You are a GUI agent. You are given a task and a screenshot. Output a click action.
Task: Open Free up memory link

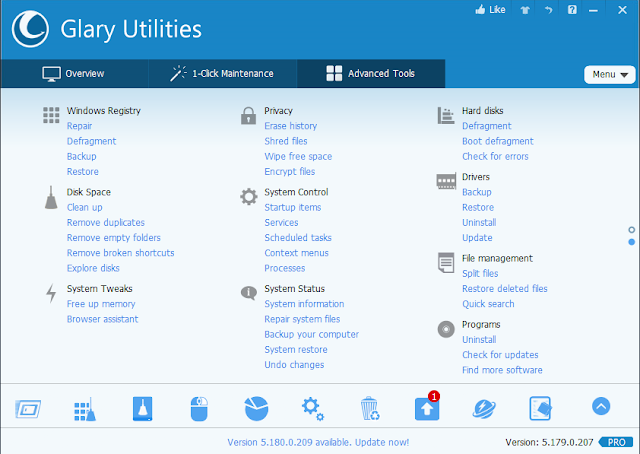pos(101,304)
